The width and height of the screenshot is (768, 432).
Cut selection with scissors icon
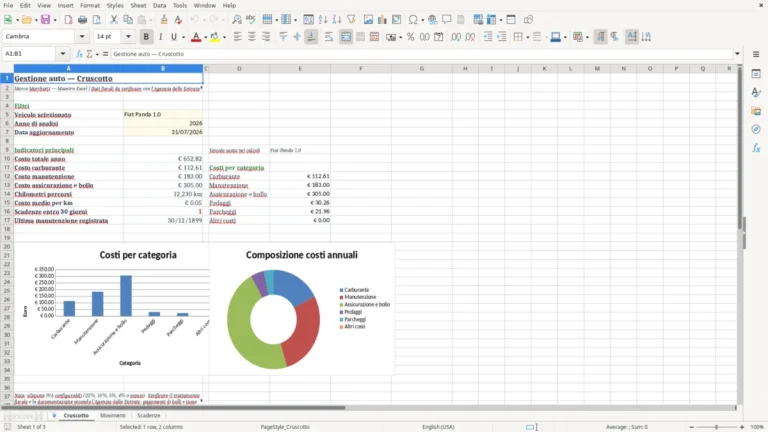tap(114, 20)
